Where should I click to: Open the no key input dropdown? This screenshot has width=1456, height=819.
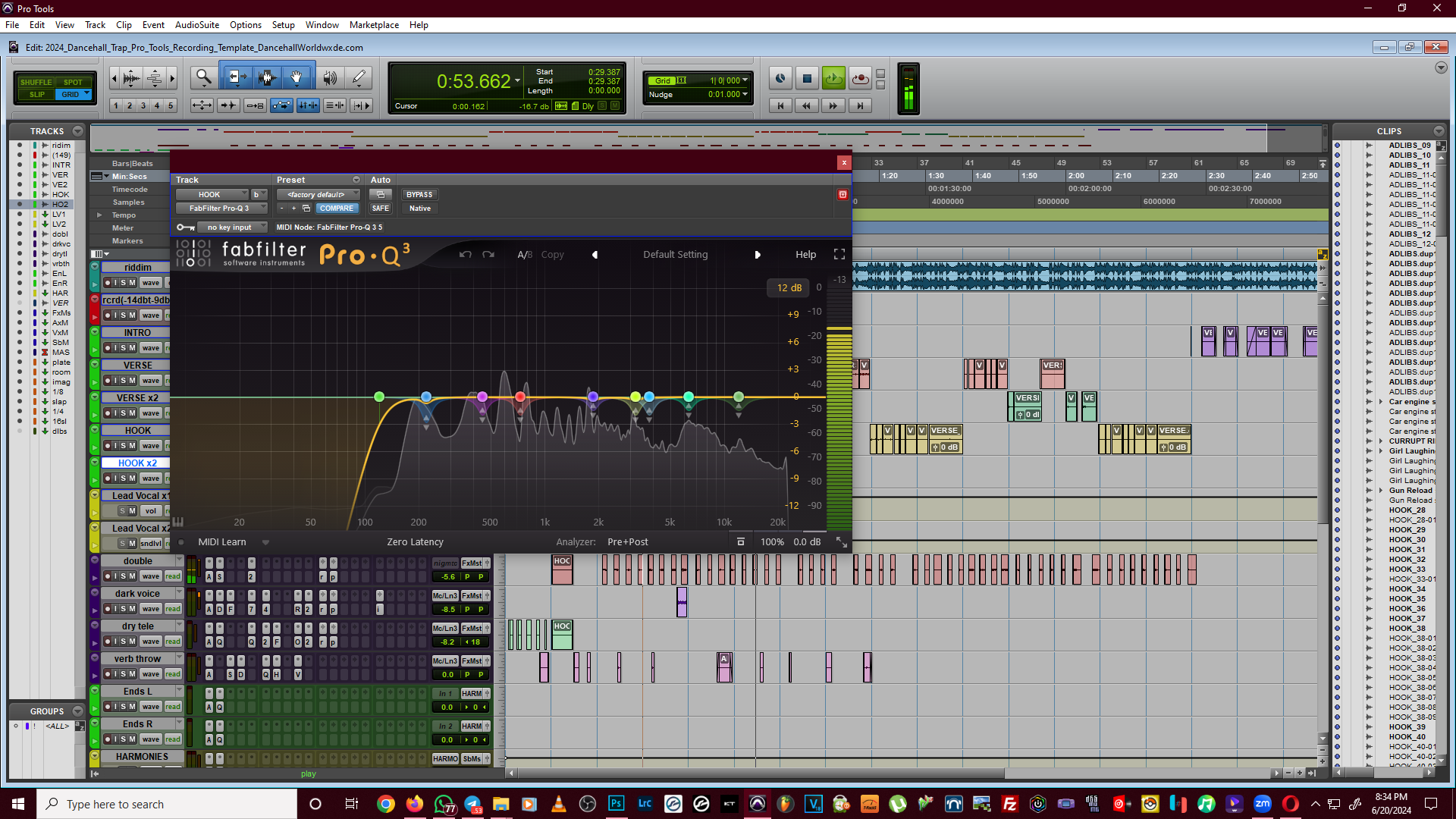coord(231,227)
